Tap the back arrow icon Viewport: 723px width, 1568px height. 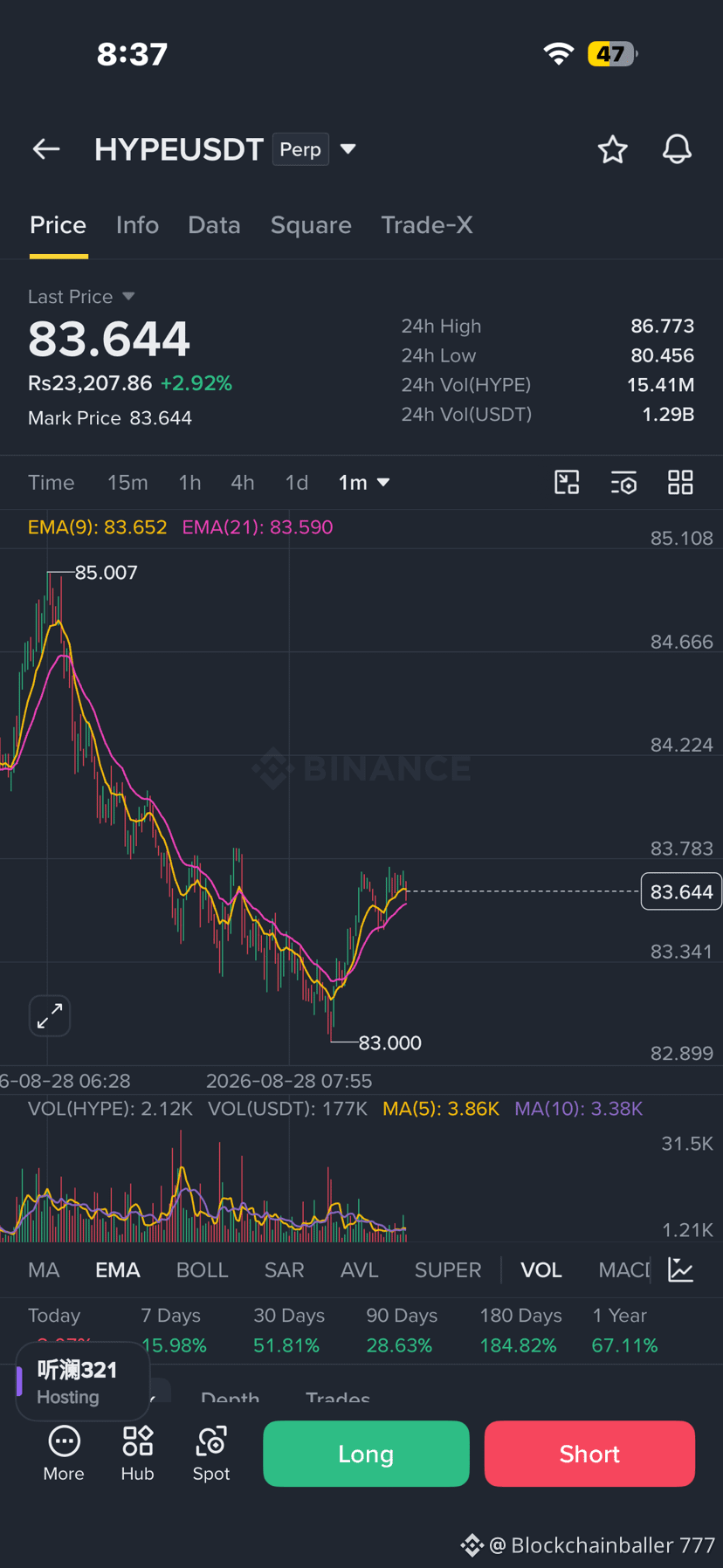click(x=46, y=149)
